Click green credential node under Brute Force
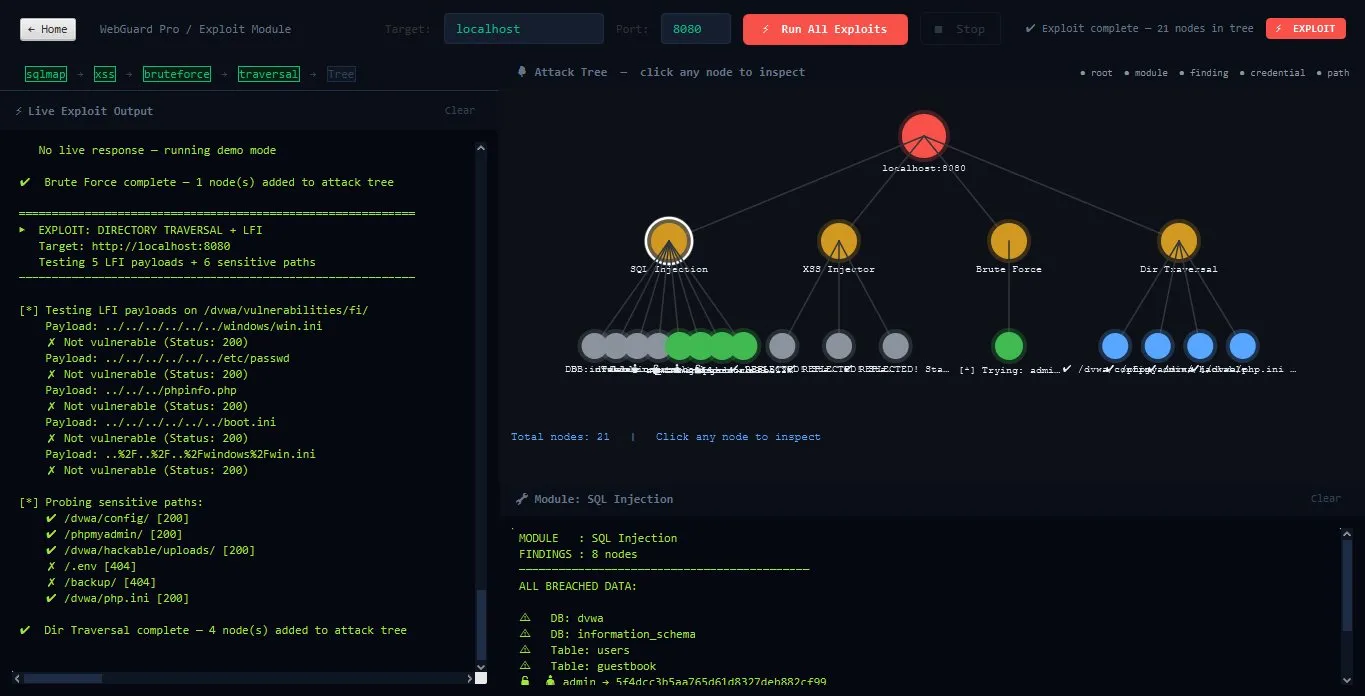The image size is (1365, 696). (x=1009, y=346)
